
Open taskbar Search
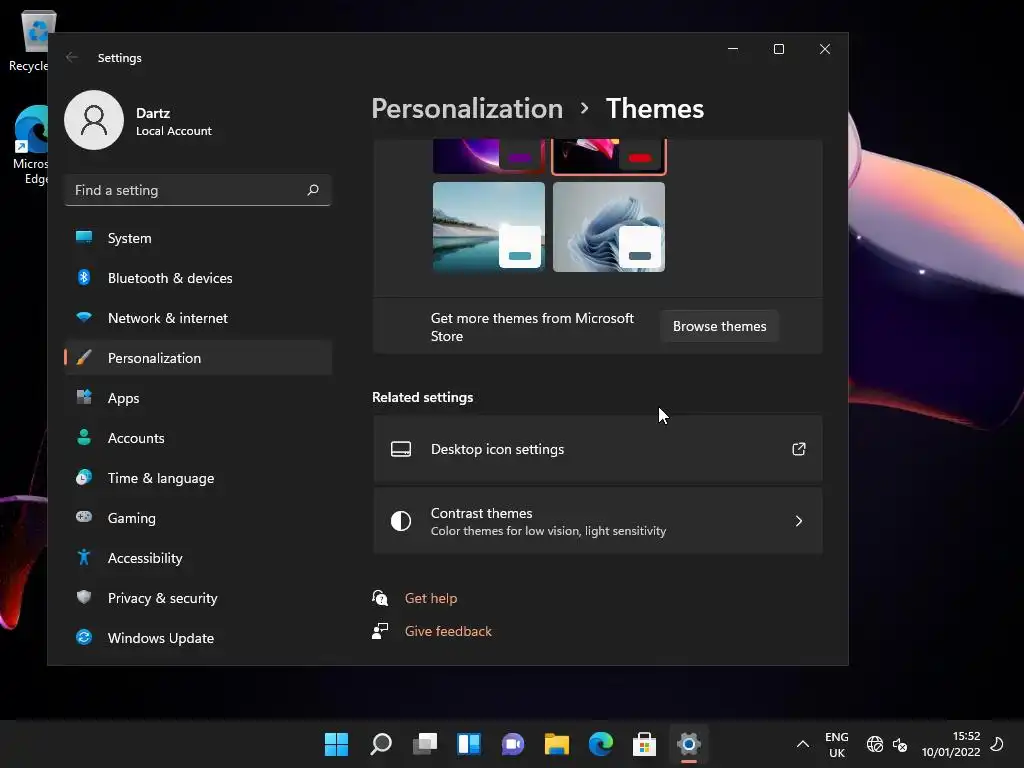click(x=381, y=744)
